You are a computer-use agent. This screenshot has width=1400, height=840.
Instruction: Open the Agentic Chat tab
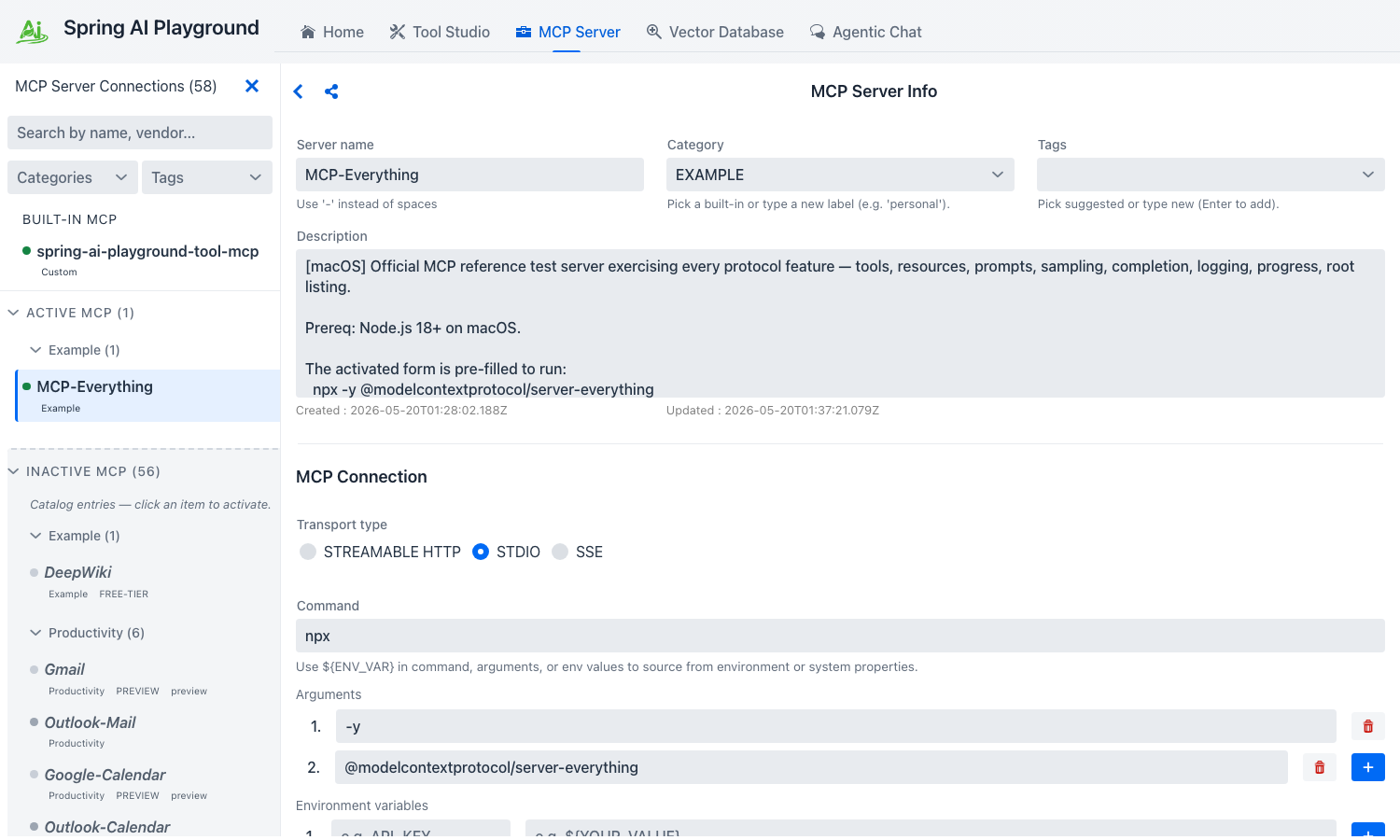pyautogui.click(x=866, y=32)
